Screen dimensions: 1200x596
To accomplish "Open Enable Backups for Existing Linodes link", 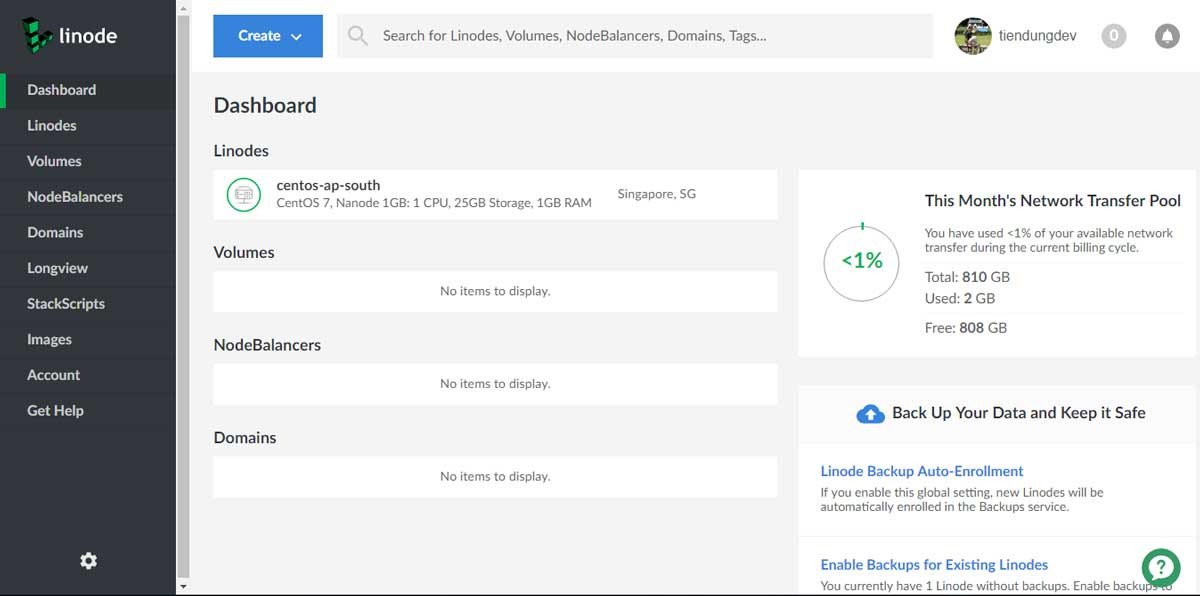I will (x=934, y=565).
